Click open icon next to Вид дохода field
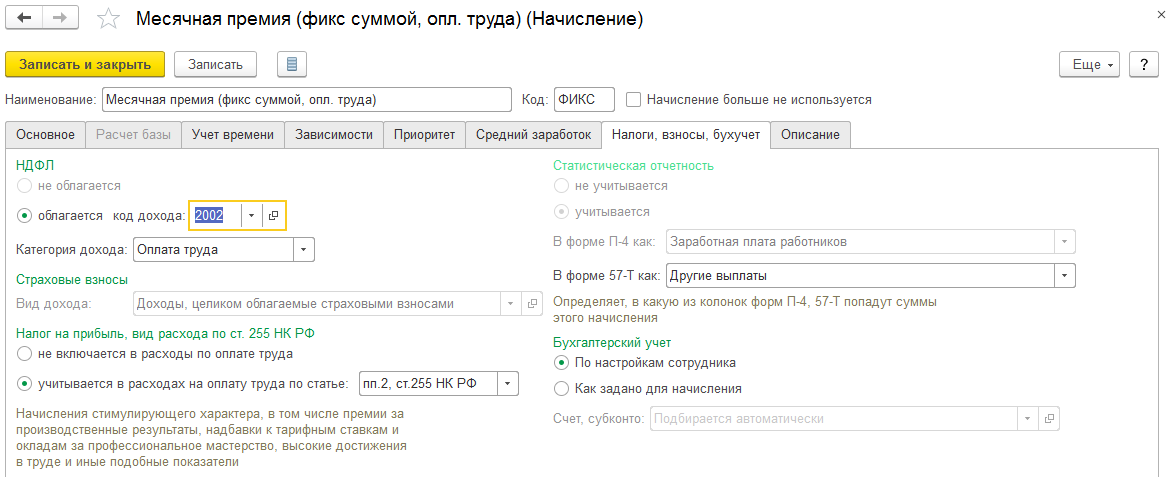The width and height of the screenshot is (1169, 477). [532, 303]
